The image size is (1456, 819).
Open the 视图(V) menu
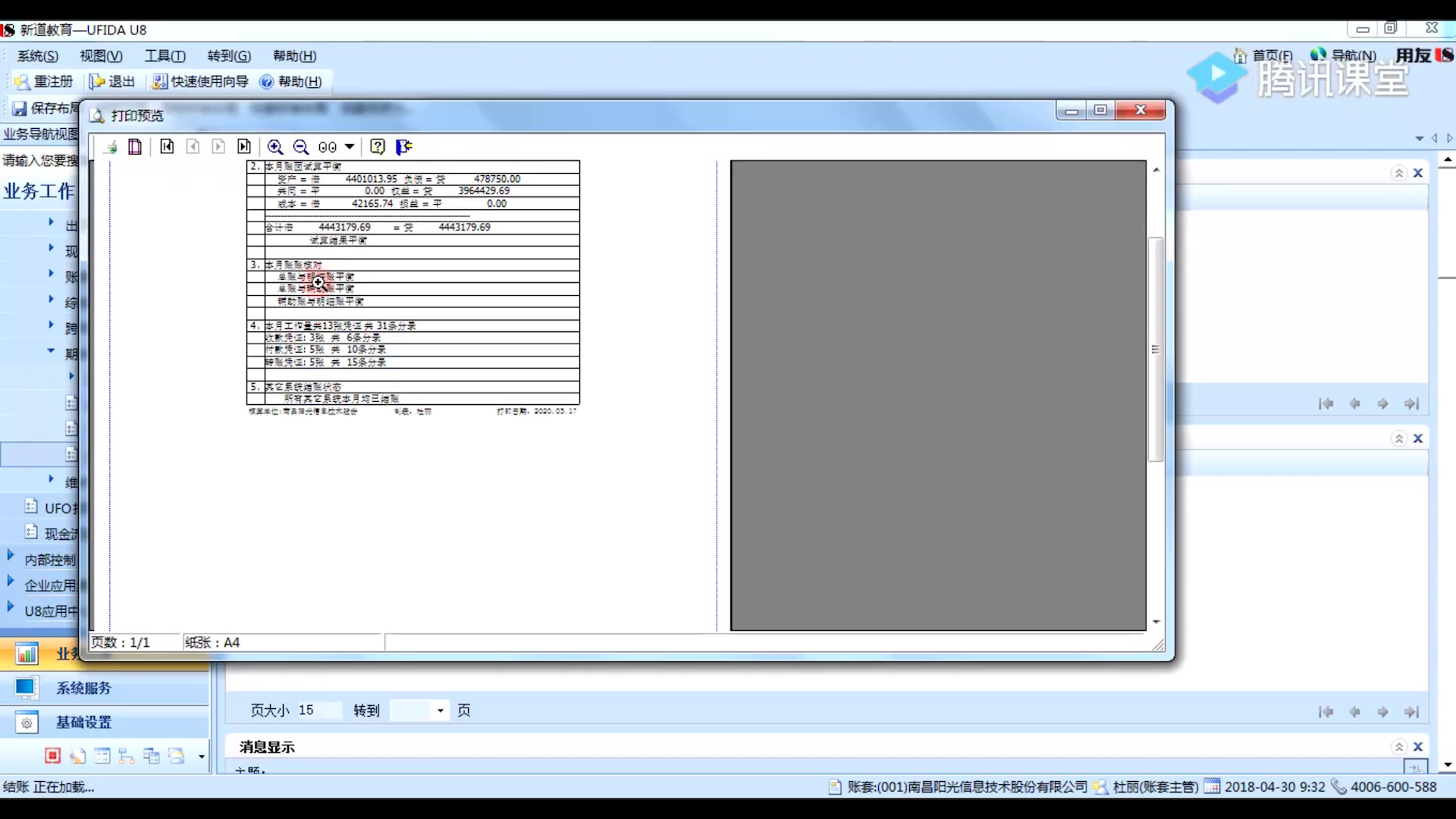pyautogui.click(x=102, y=56)
